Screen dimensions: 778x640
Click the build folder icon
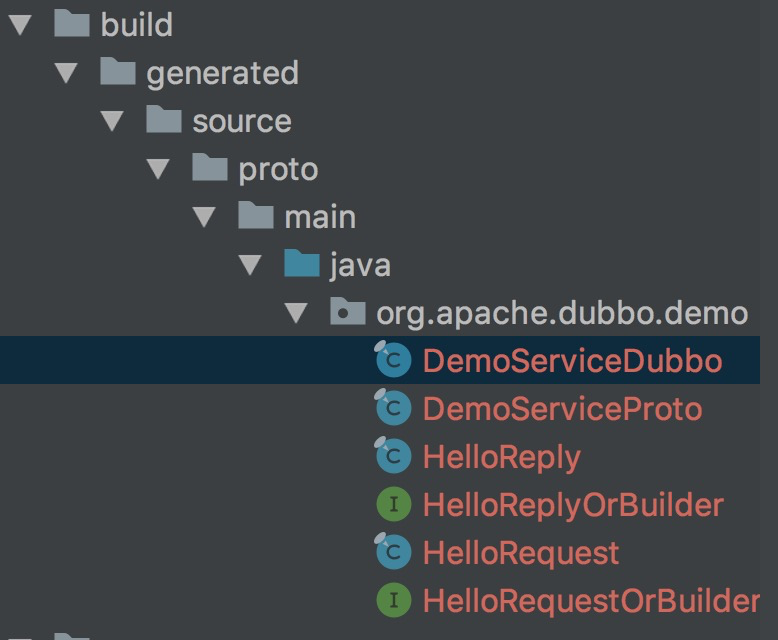point(72,25)
